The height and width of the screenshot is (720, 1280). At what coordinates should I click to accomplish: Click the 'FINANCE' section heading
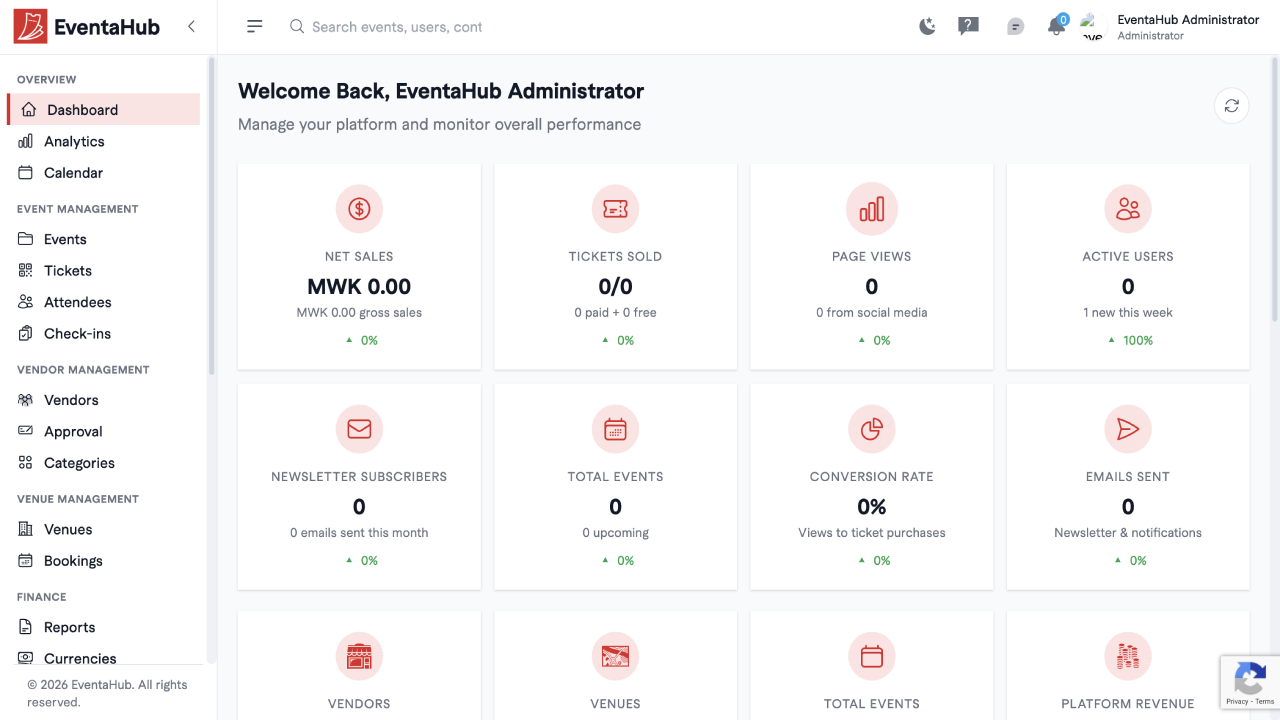pyautogui.click(x=42, y=597)
